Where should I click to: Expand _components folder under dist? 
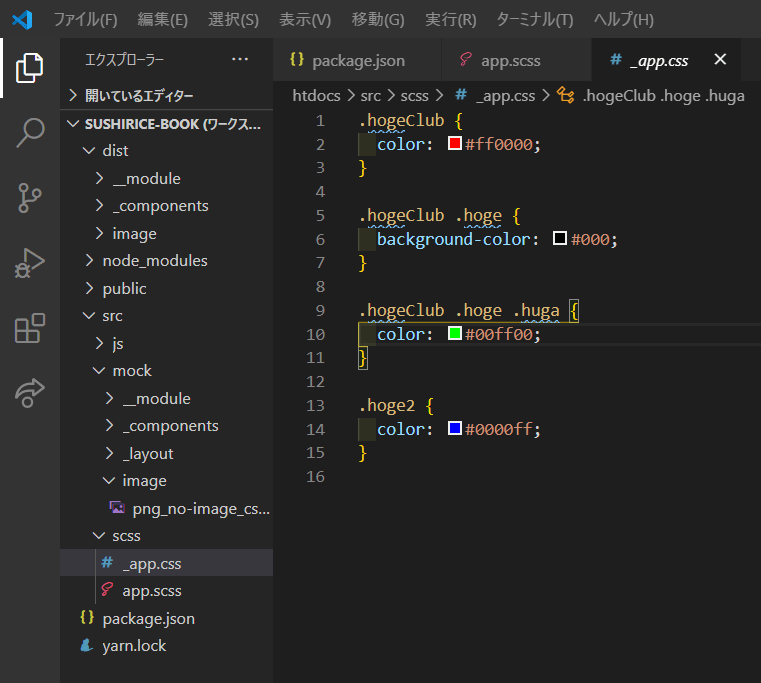click(x=166, y=206)
